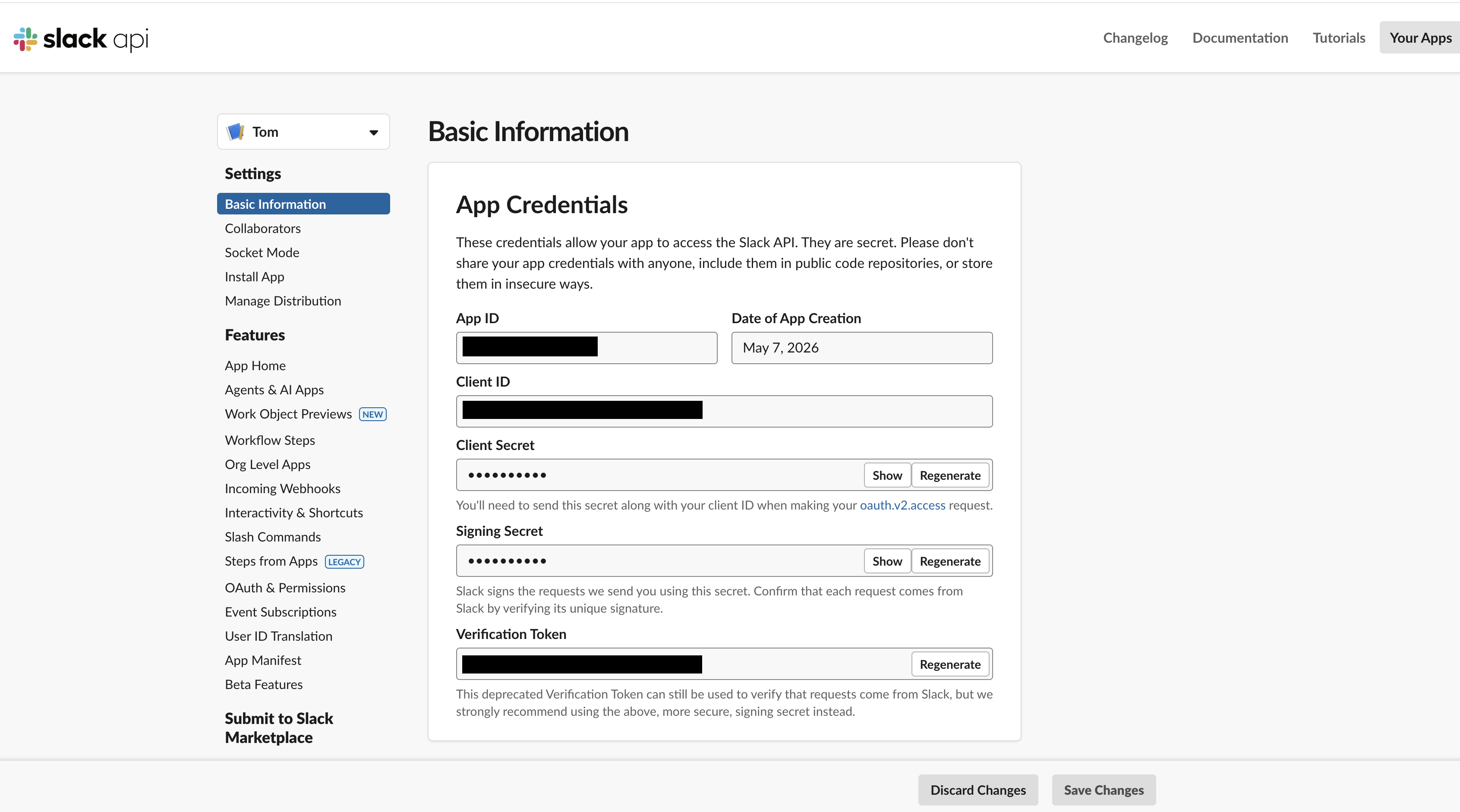The image size is (1460, 812).
Task: Click the Date of App Creation field
Action: click(x=862, y=348)
